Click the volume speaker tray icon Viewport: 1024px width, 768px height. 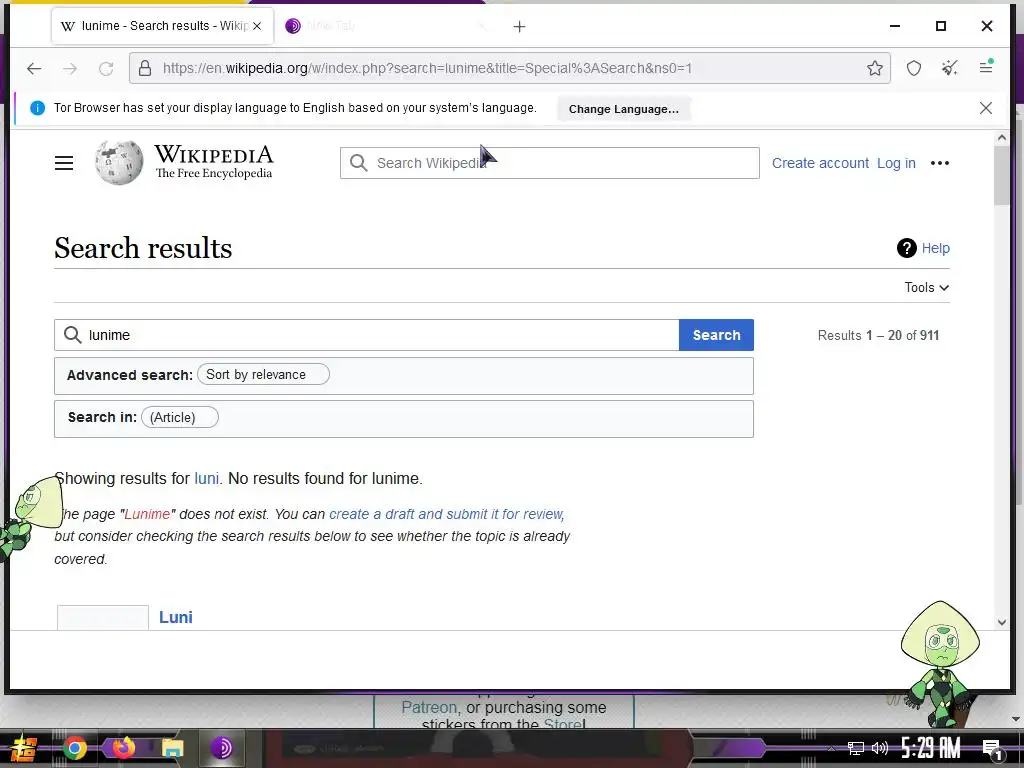pos(880,748)
